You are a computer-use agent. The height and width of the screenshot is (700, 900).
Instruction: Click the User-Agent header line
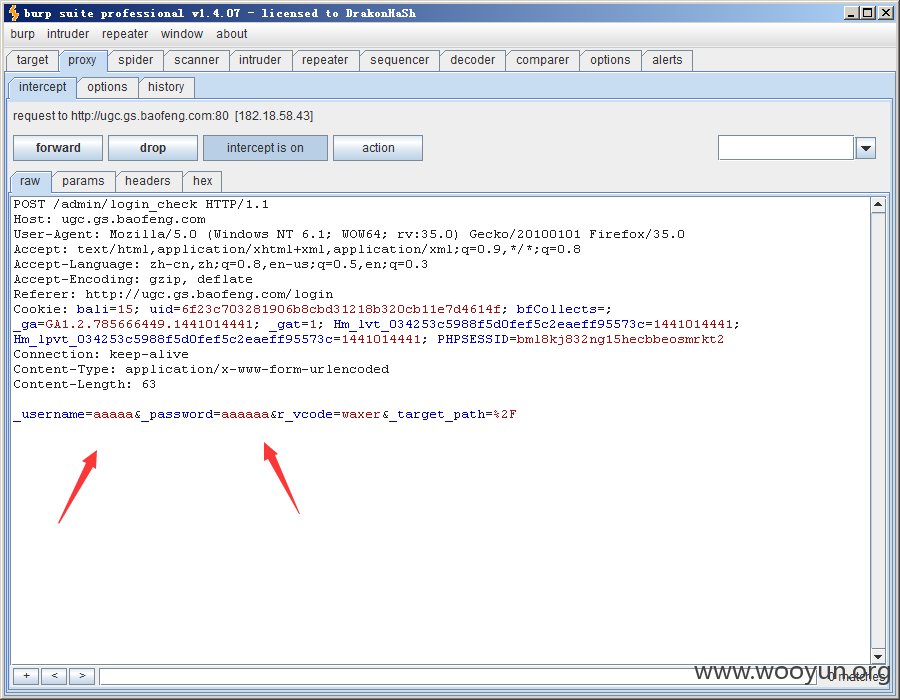click(x=349, y=234)
